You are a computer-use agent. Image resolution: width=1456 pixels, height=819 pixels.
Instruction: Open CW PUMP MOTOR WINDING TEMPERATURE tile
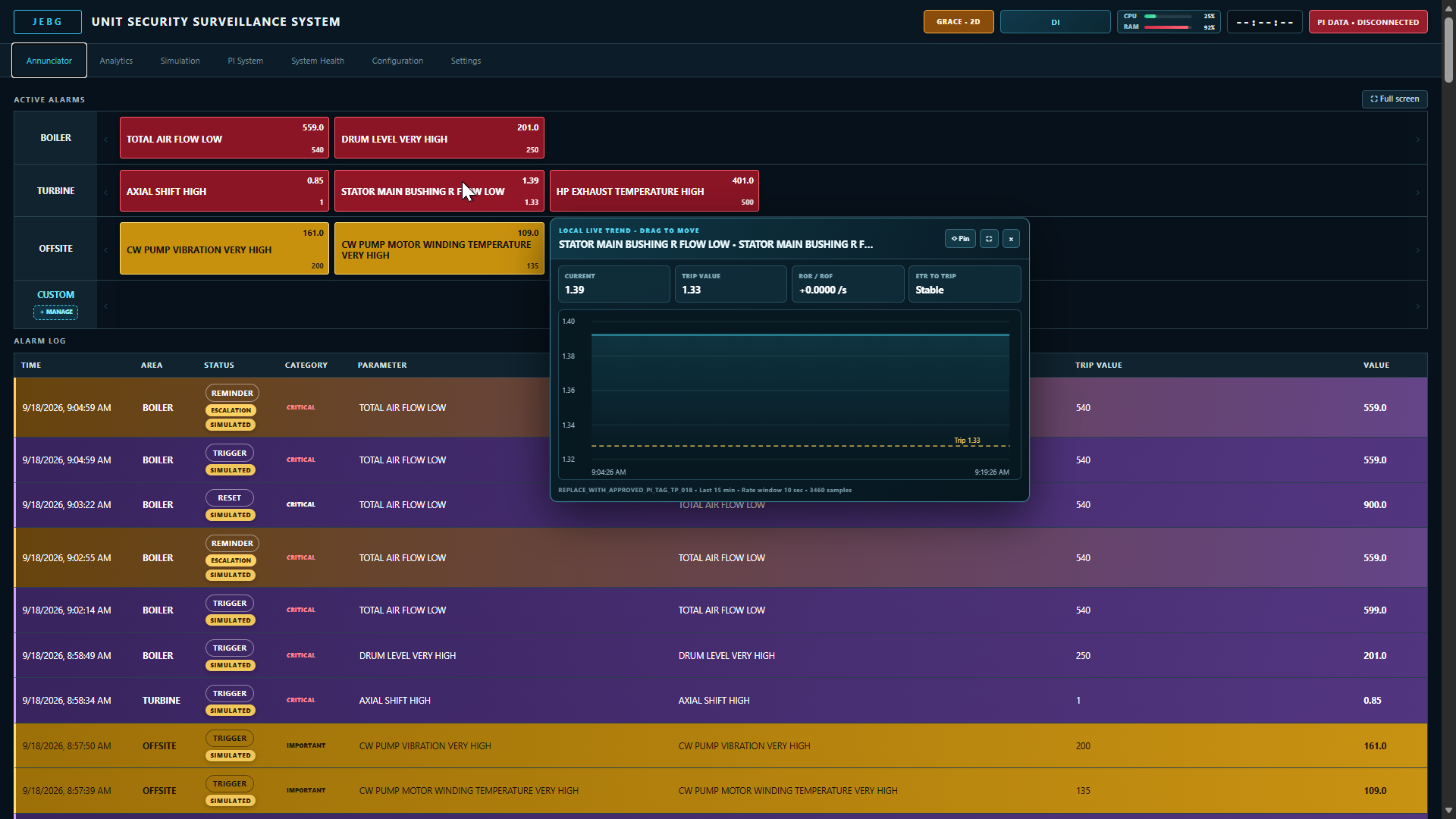click(x=439, y=248)
